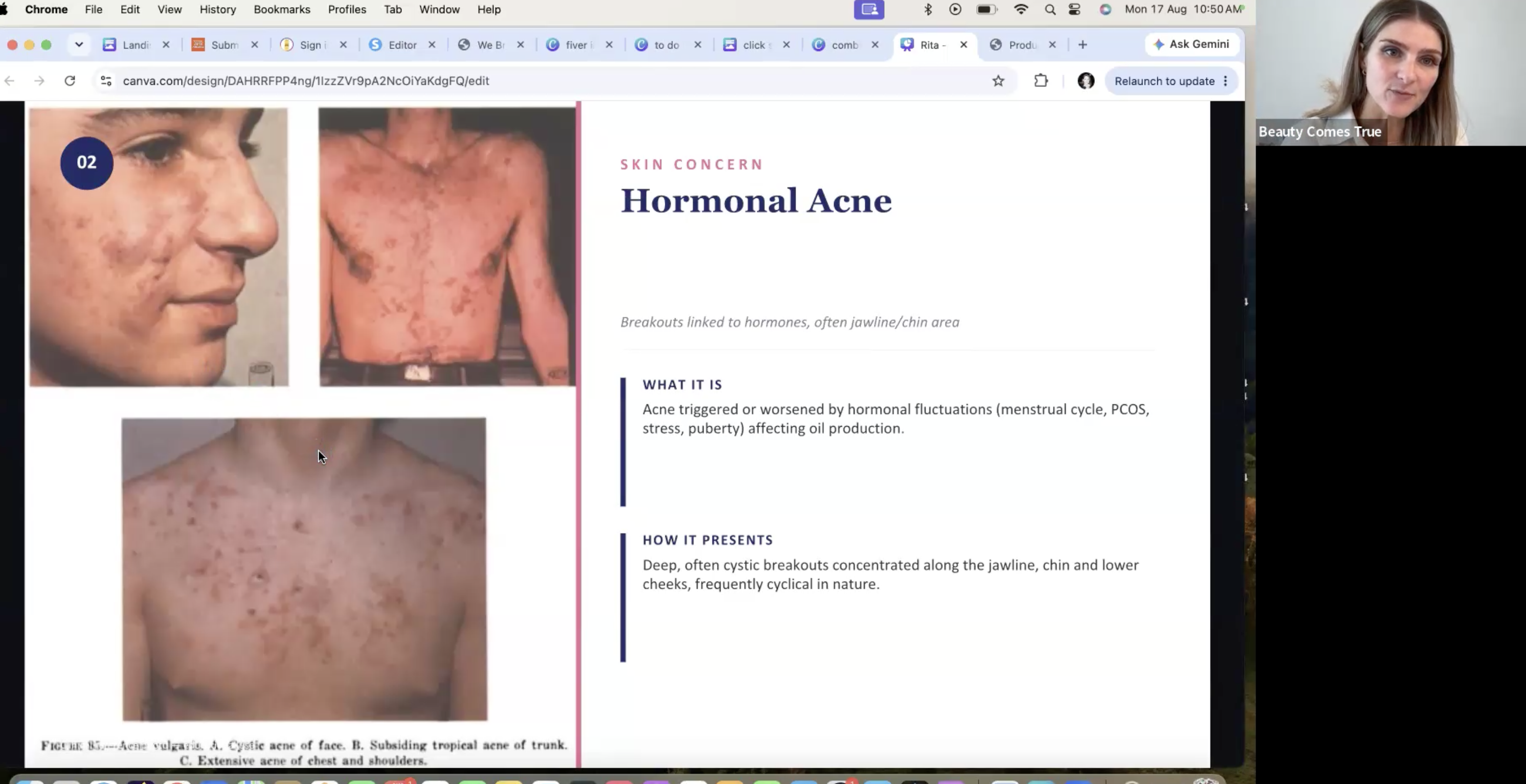This screenshot has height=784, width=1526.
Task: Open the Window menu
Action: [x=439, y=10]
